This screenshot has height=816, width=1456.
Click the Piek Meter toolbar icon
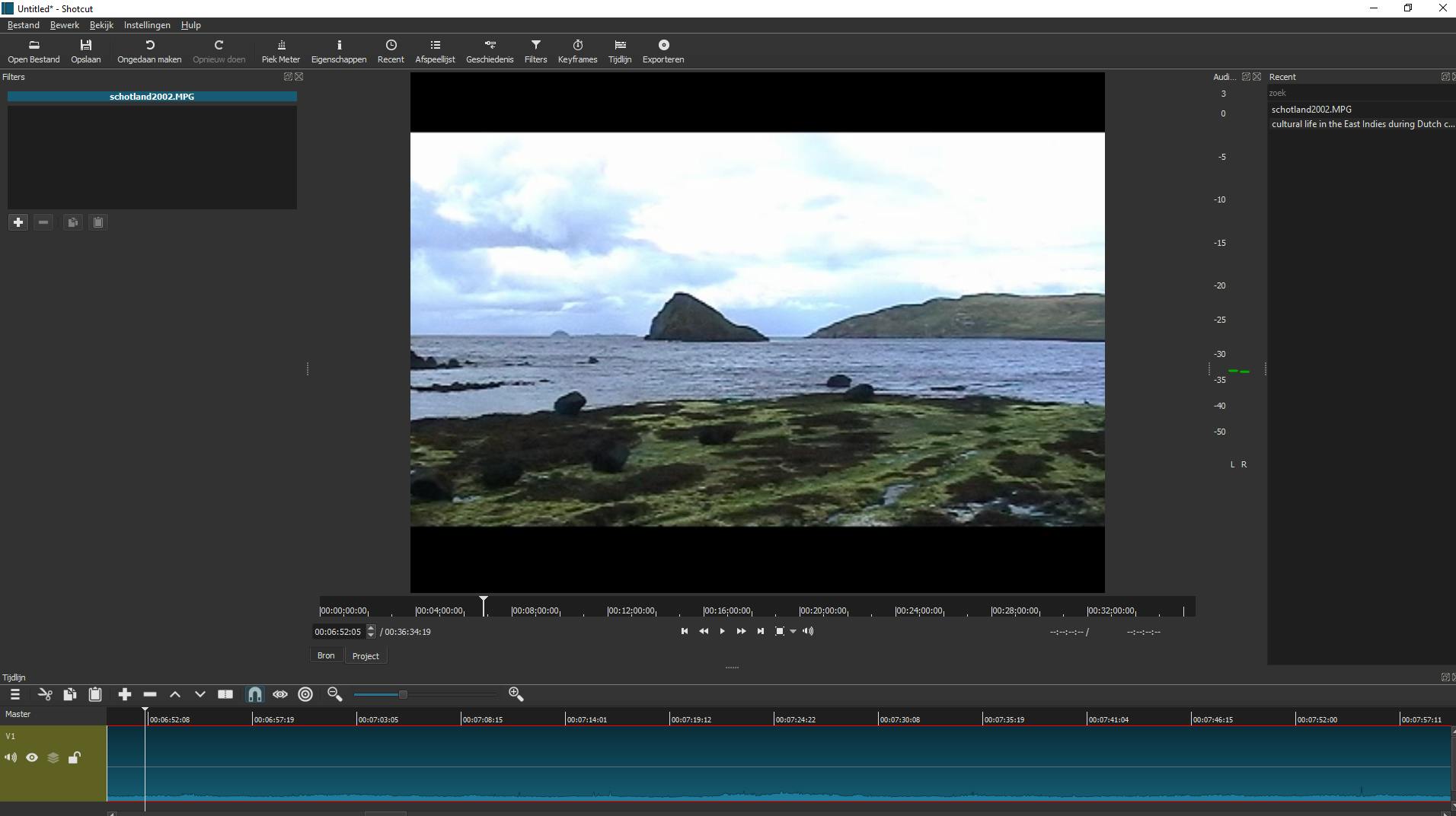coord(280,51)
